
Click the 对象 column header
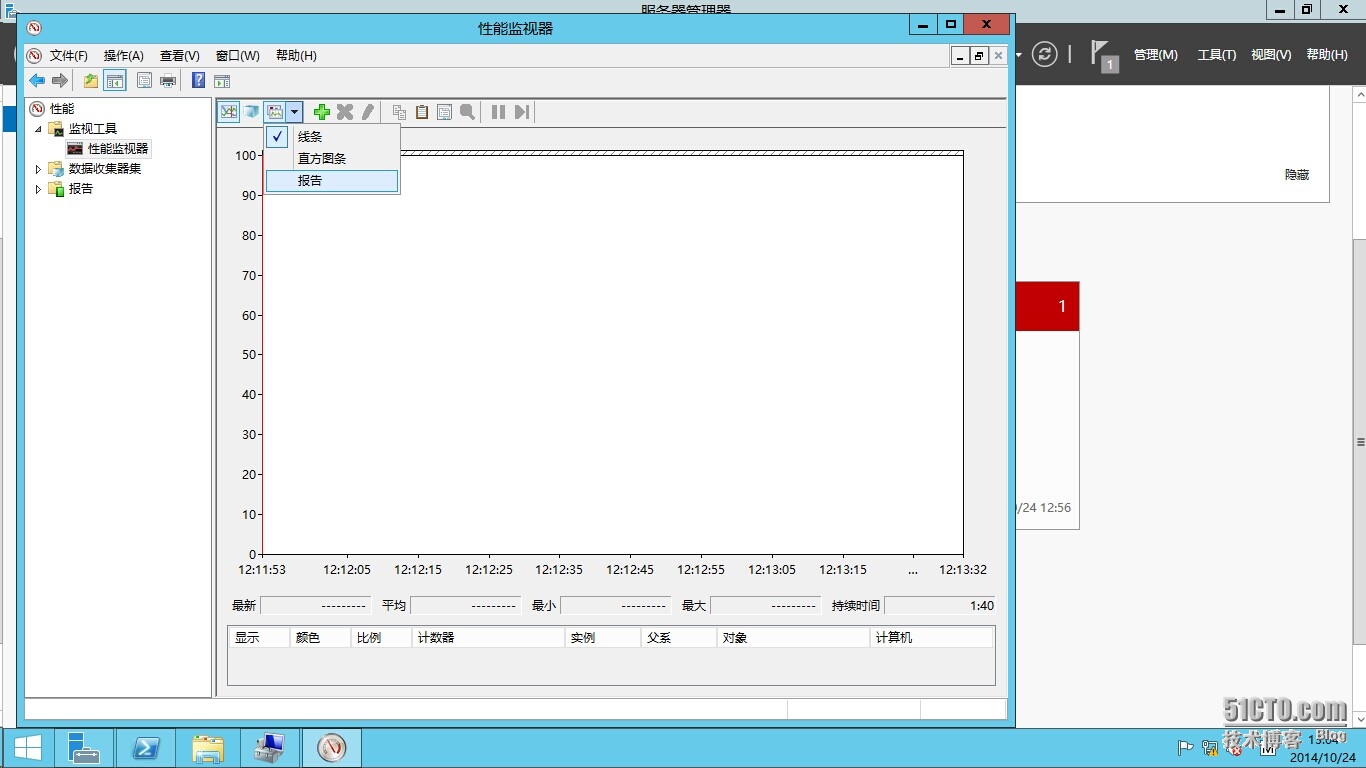793,637
